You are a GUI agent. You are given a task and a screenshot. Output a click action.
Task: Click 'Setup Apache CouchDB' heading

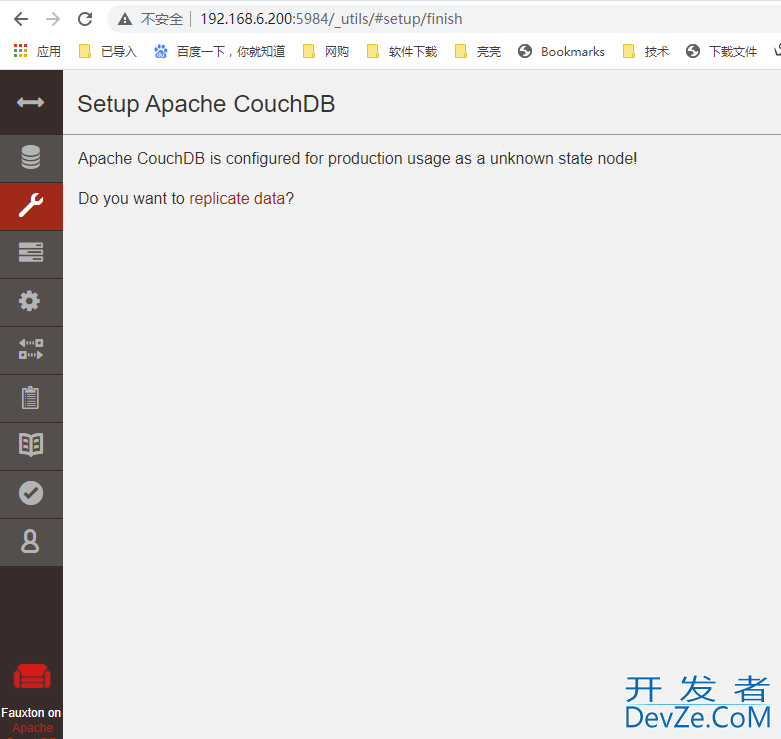(x=206, y=104)
